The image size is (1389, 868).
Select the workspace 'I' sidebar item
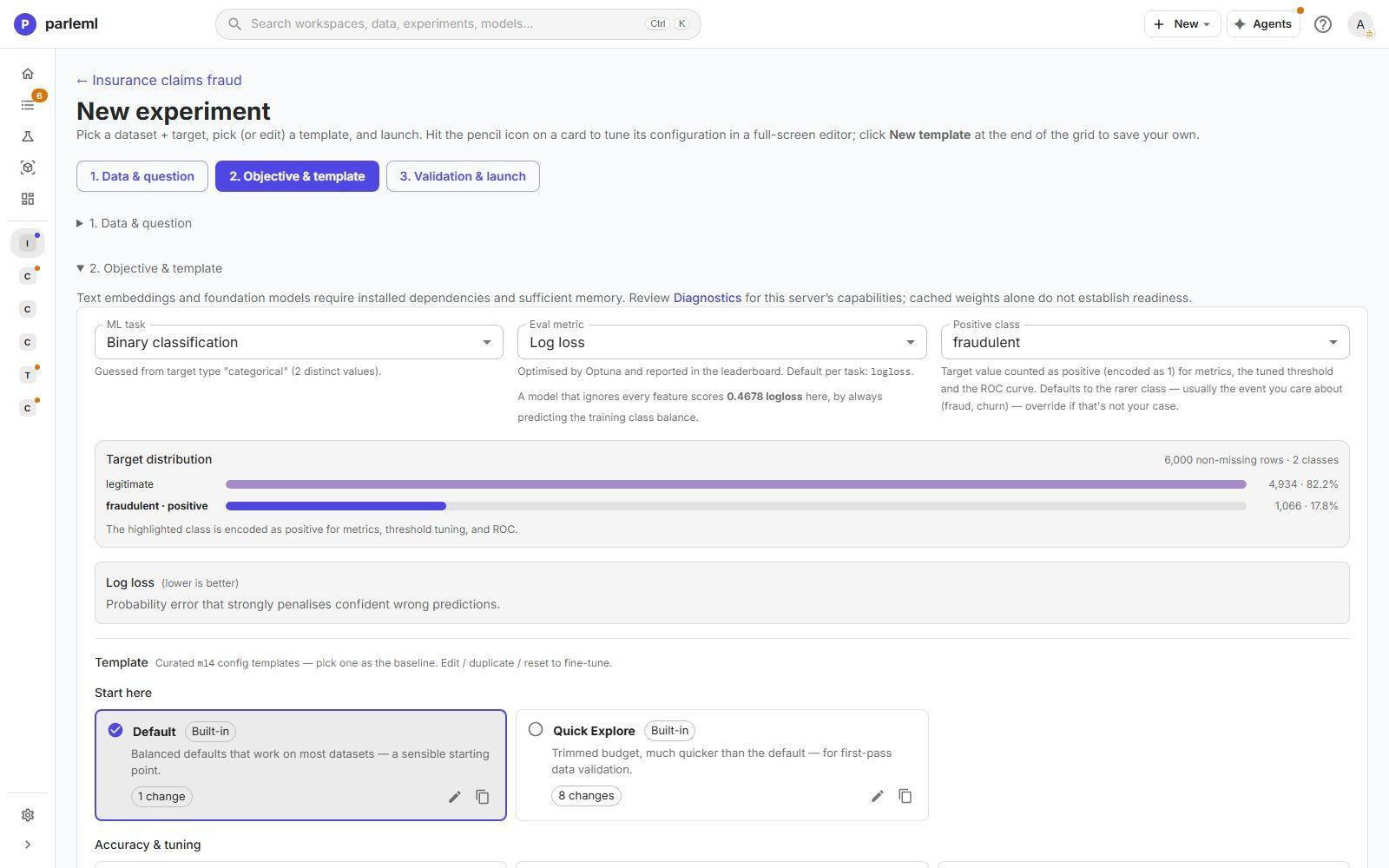pyautogui.click(x=28, y=243)
